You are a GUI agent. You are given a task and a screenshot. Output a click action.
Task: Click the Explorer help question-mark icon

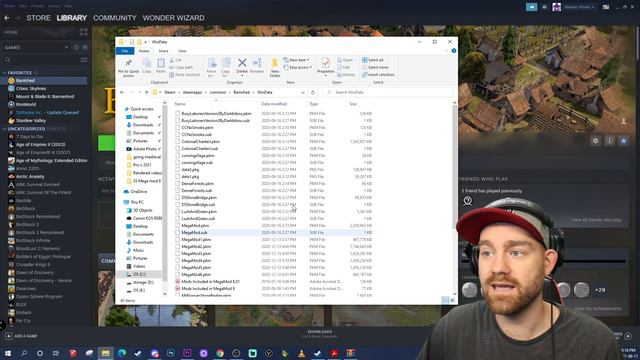click(x=453, y=51)
